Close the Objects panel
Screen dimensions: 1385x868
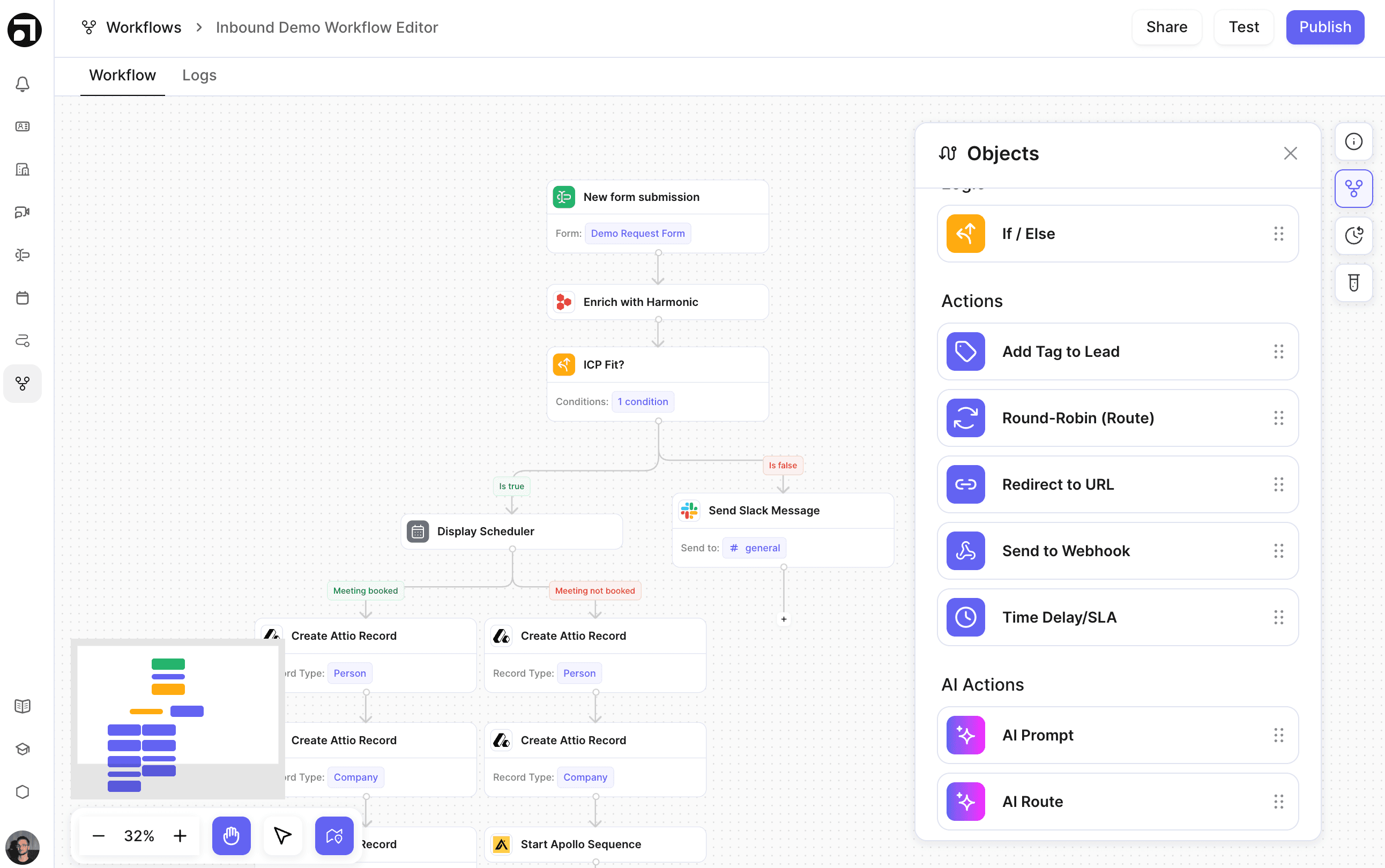coord(1290,153)
